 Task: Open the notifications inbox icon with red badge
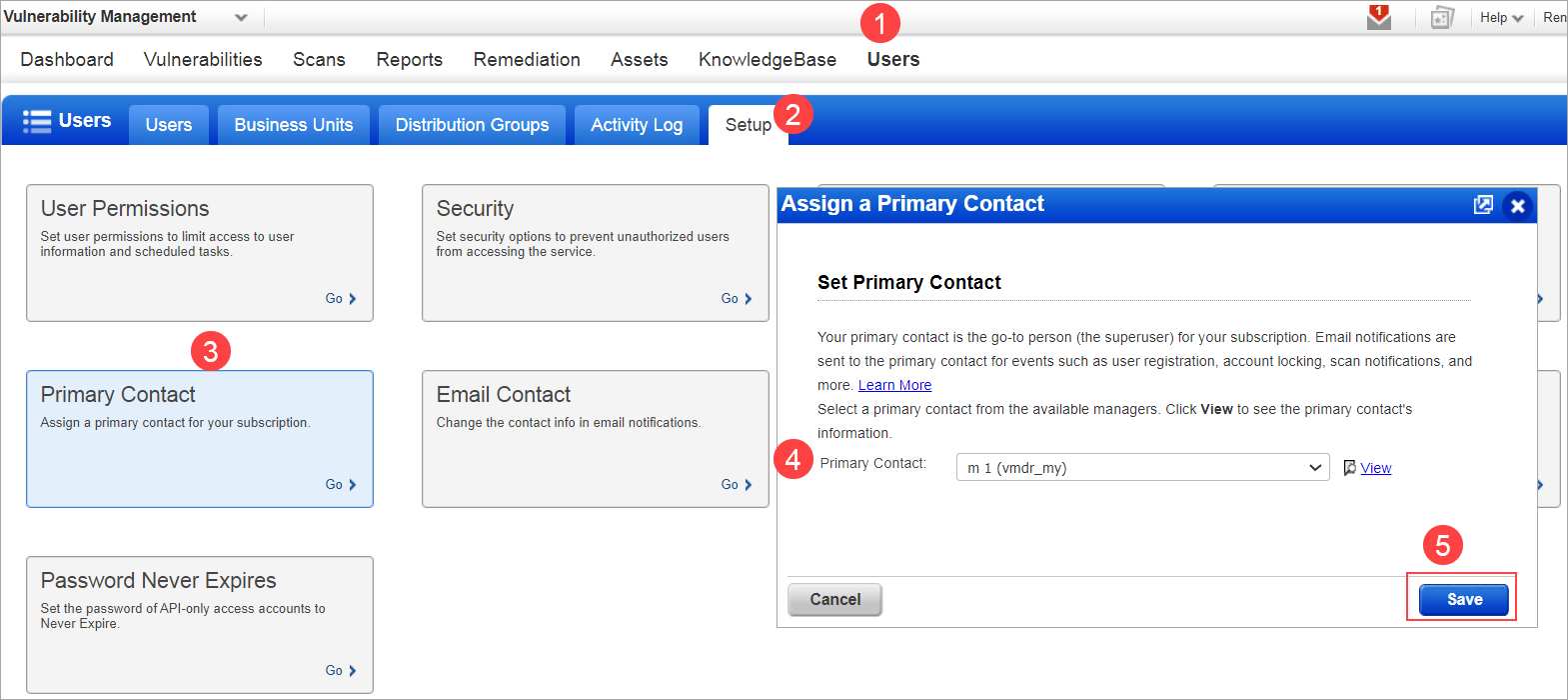[1379, 17]
